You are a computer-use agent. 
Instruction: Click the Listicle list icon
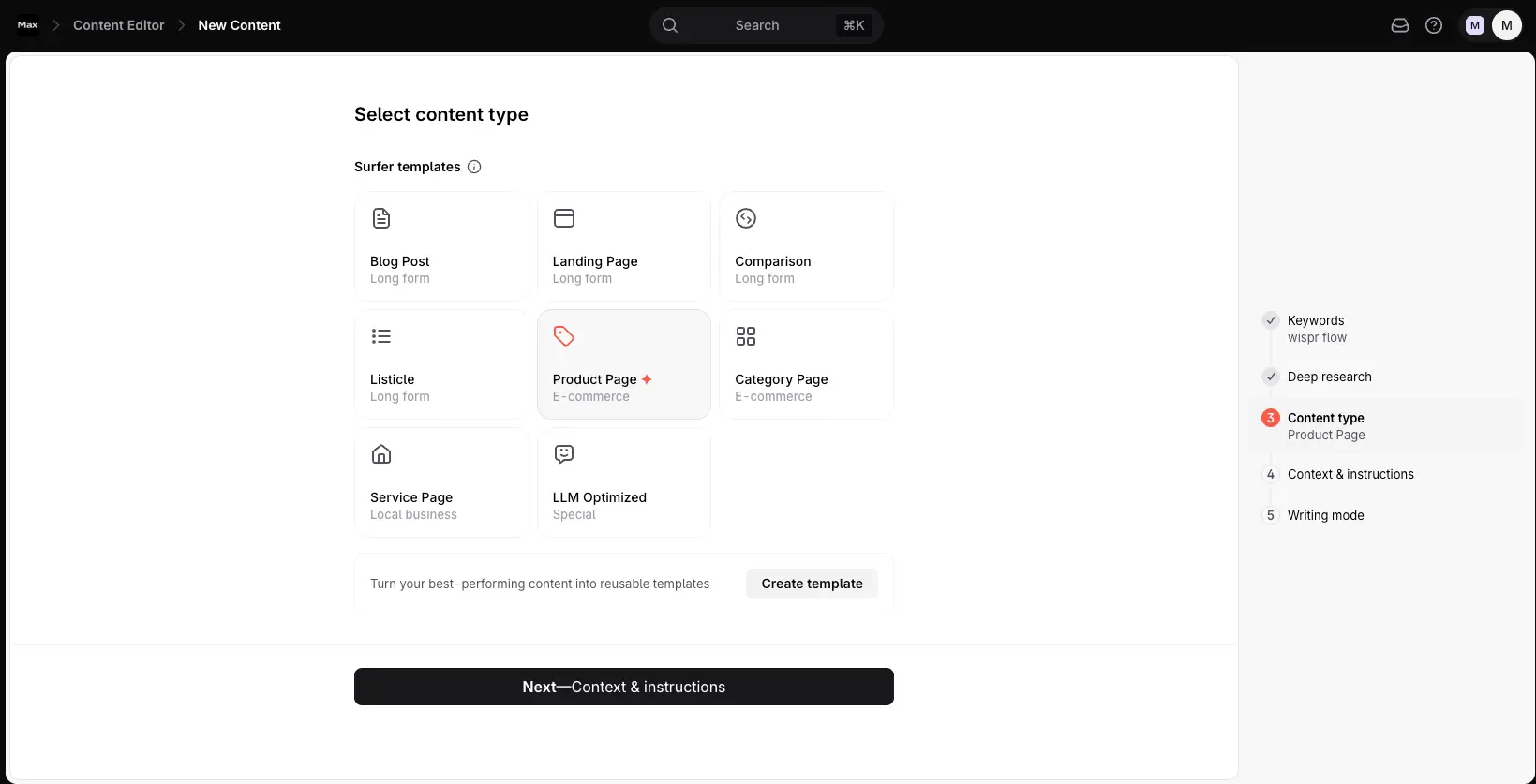pos(381,336)
